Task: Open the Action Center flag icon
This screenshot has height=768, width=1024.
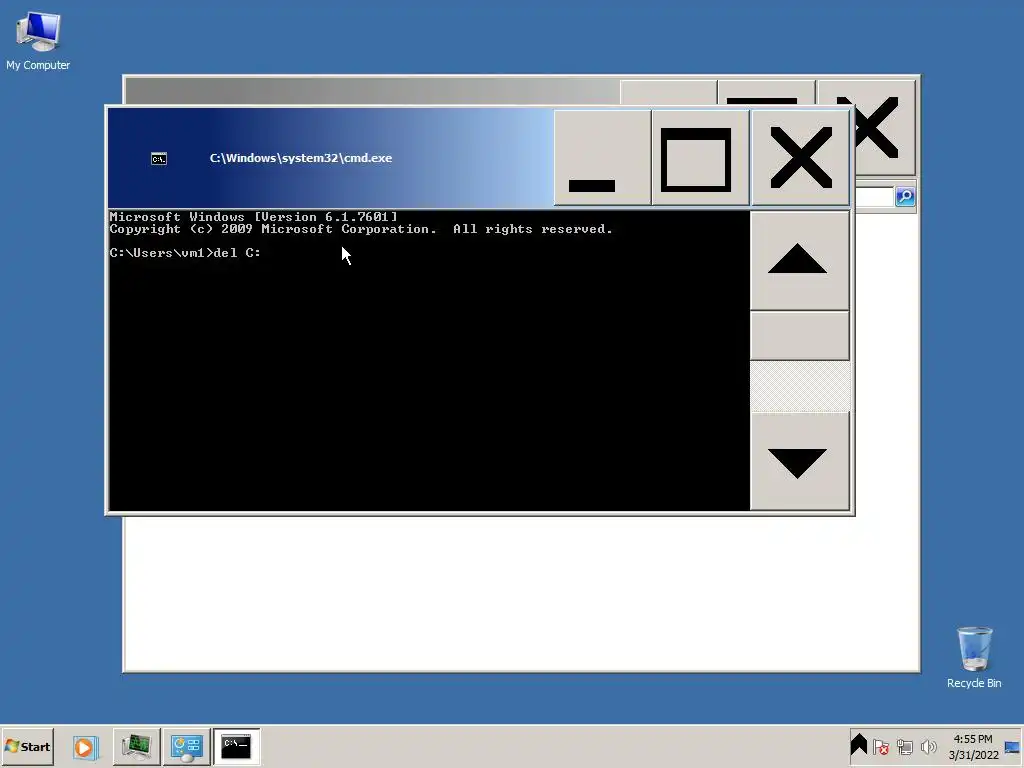Action: click(x=881, y=746)
